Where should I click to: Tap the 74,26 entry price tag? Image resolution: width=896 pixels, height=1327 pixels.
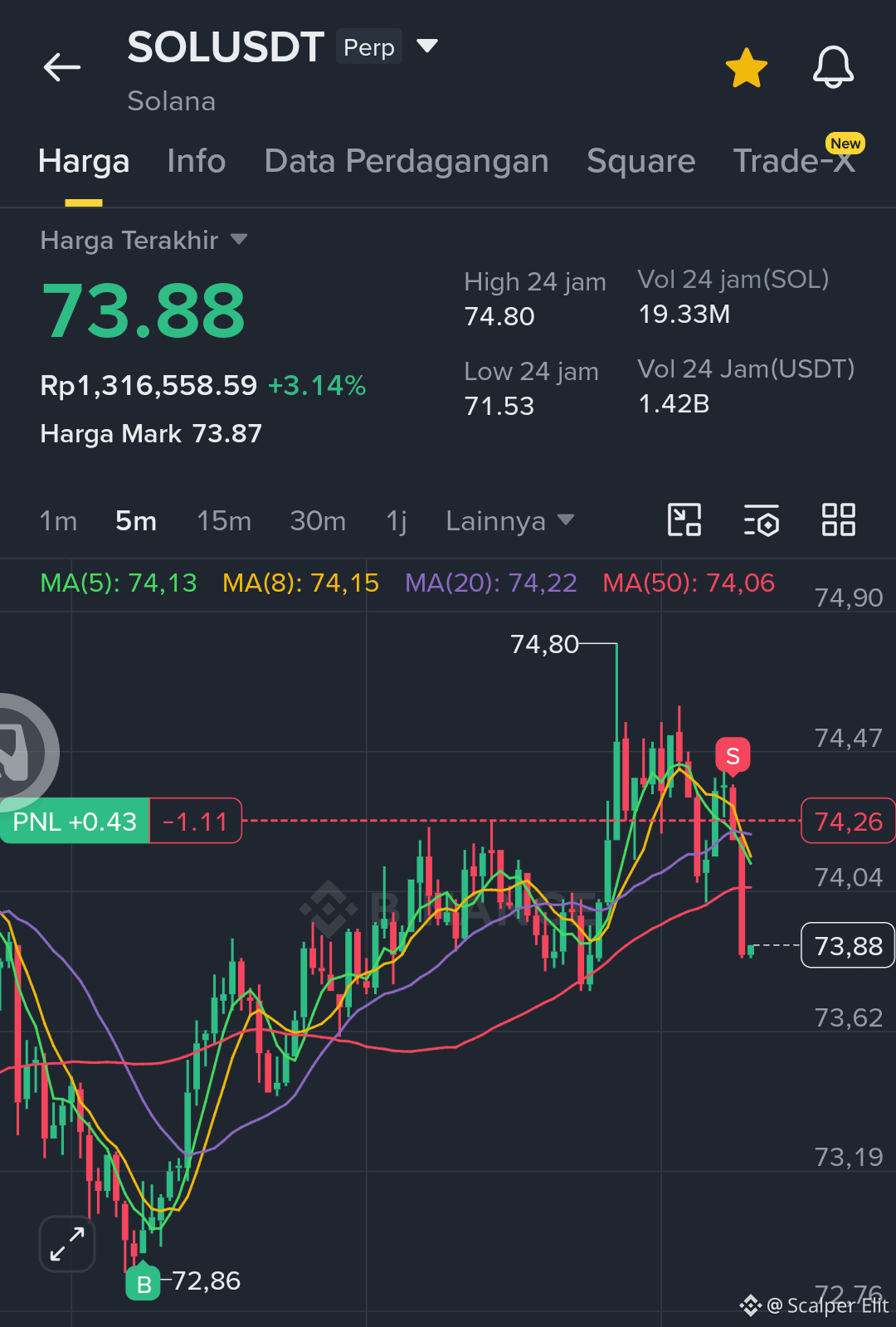(x=848, y=822)
